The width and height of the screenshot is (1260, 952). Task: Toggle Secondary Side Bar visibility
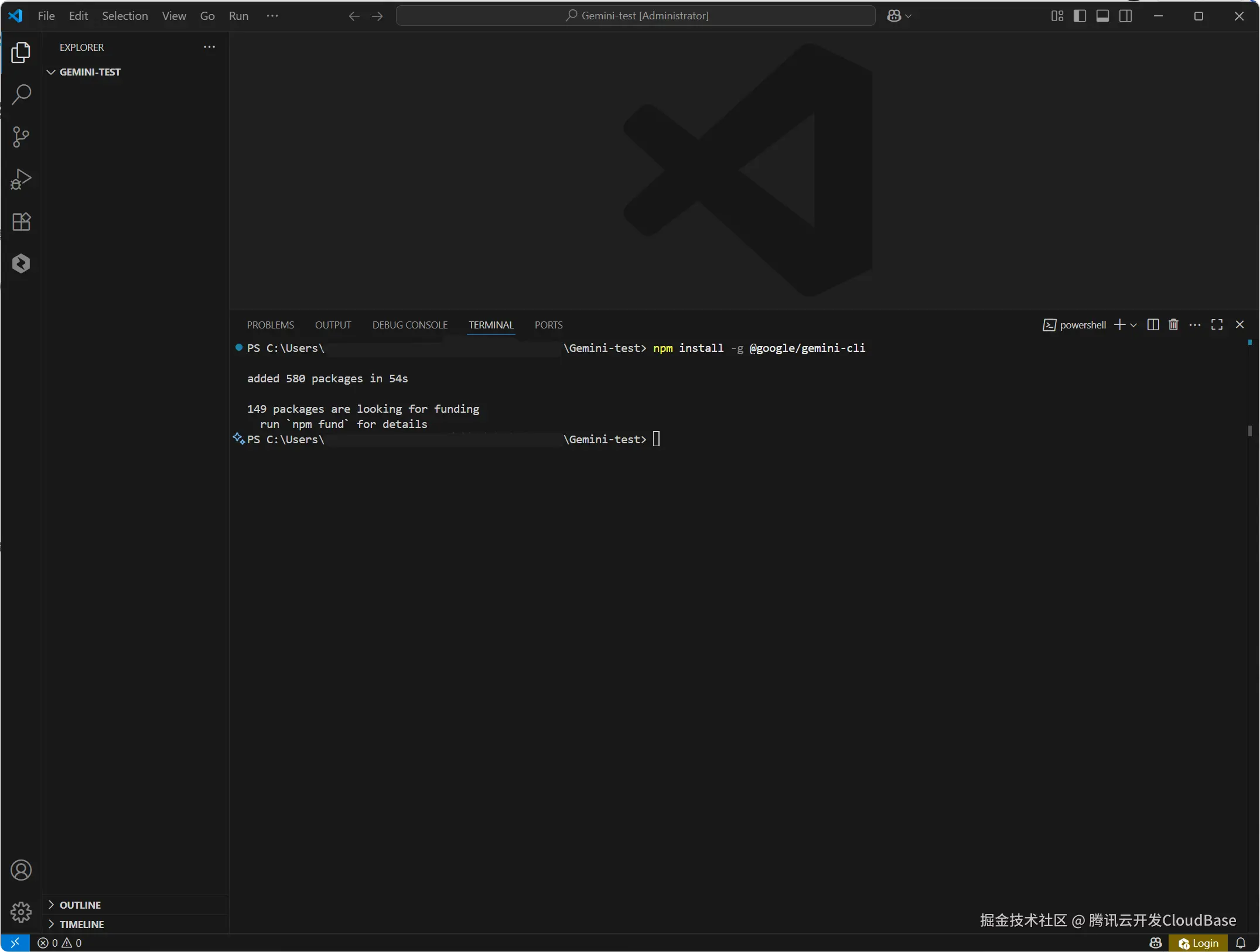click(1125, 16)
